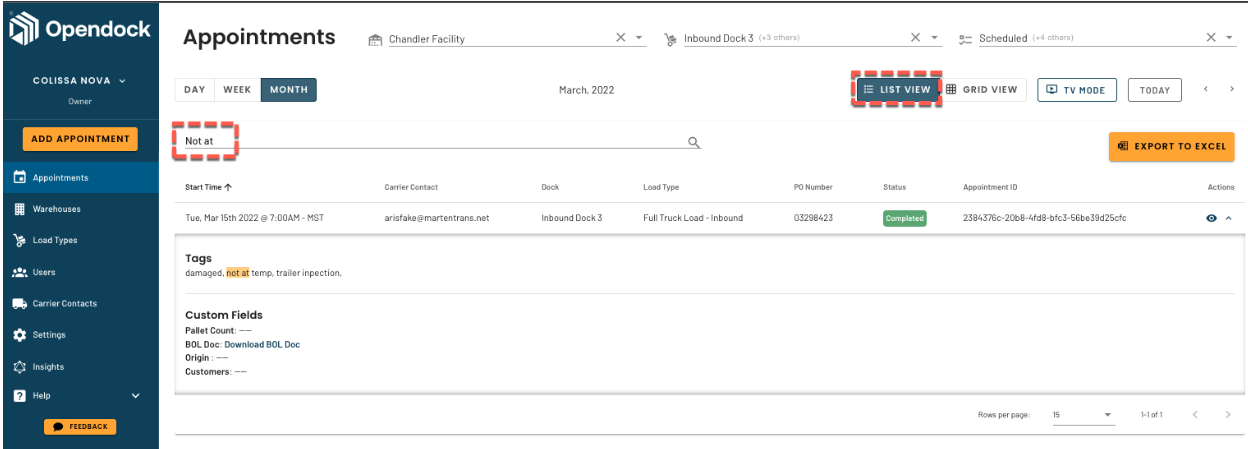The image size is (1248, 449).
Task: Click the forklift icon beside Inbound Dock 3
Action: pyautogui.click(x=671, y=39)
